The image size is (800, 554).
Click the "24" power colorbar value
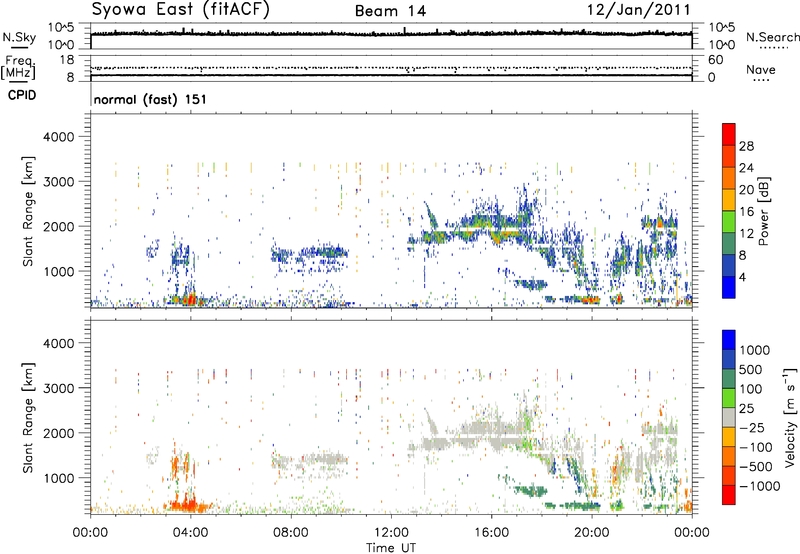(746, 168)
